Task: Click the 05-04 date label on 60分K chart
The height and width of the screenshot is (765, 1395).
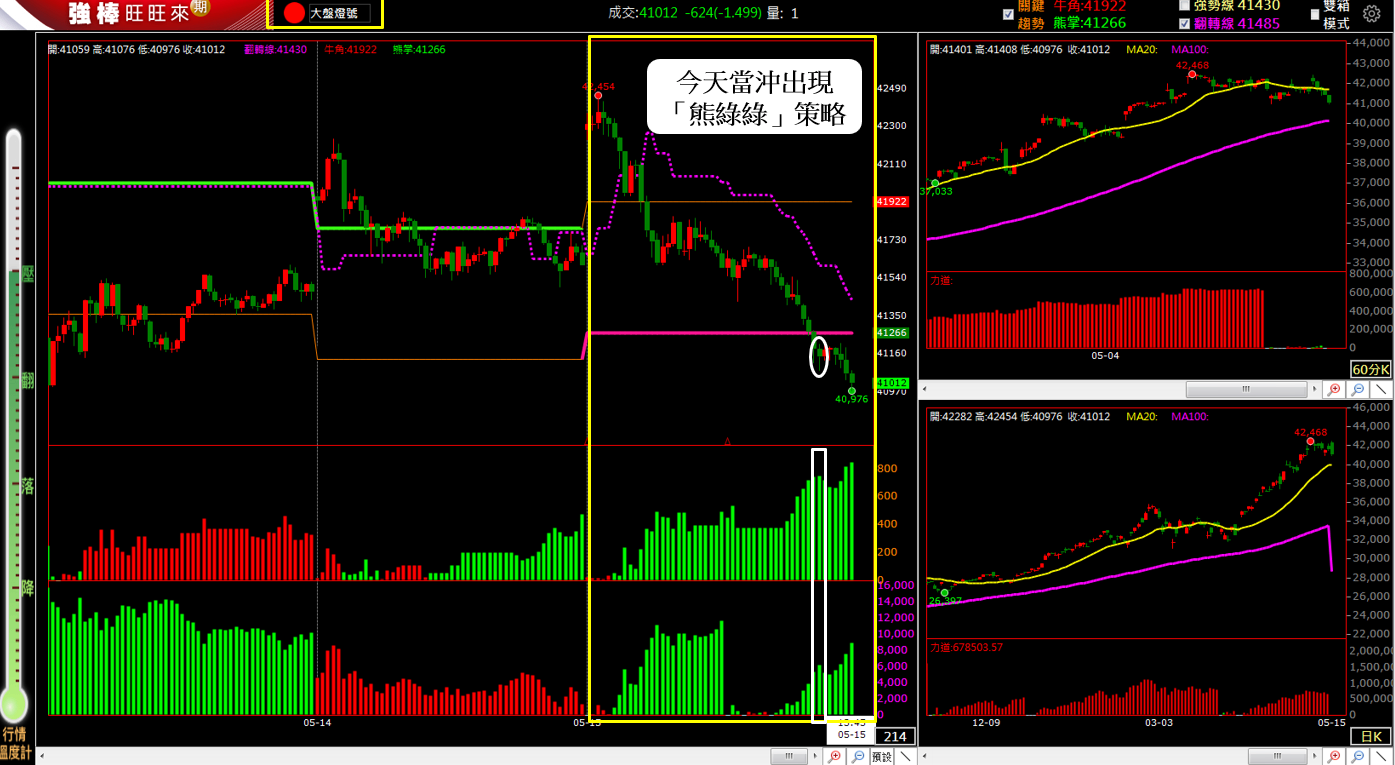Action: tap(1104, 354)
